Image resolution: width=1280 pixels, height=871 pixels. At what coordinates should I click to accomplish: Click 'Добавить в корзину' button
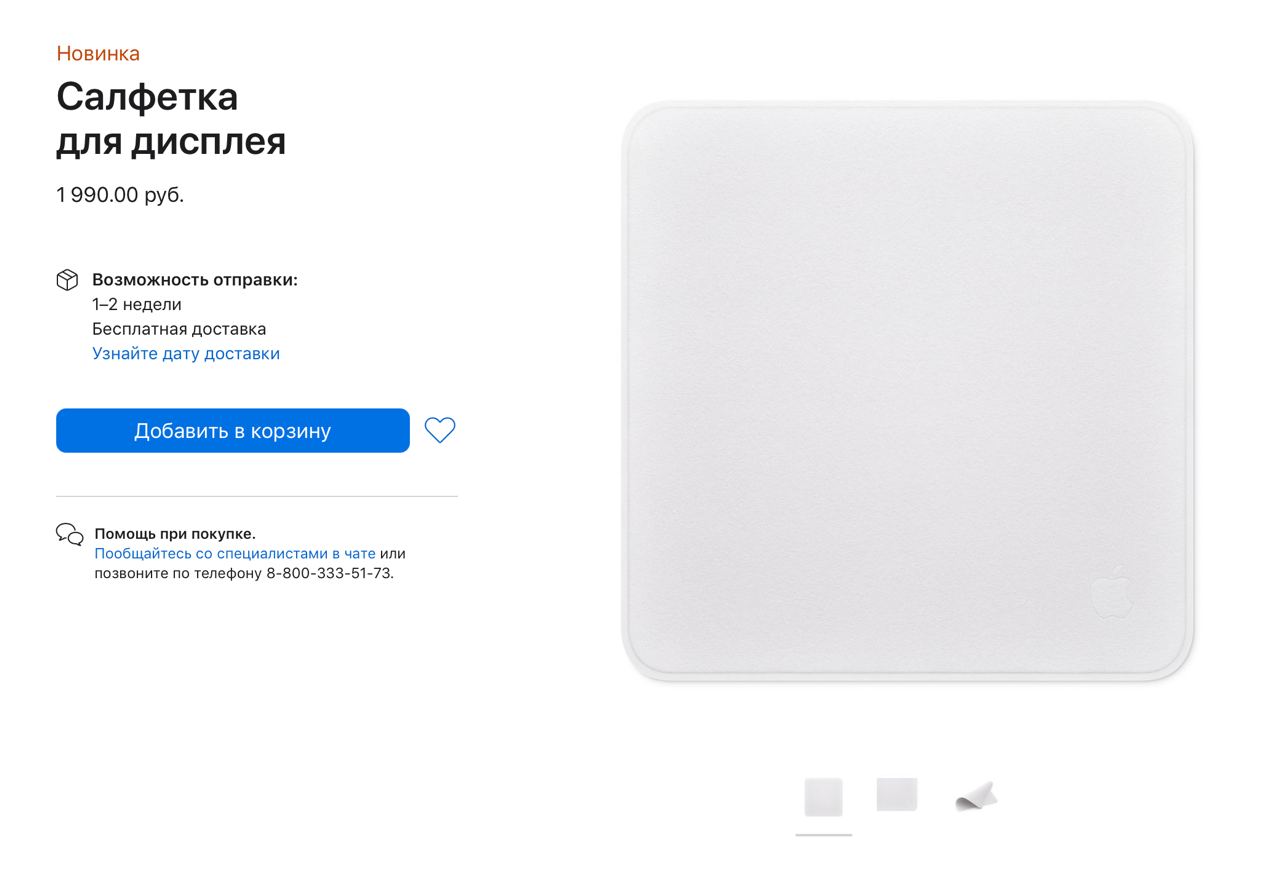[x=233, y=431]
